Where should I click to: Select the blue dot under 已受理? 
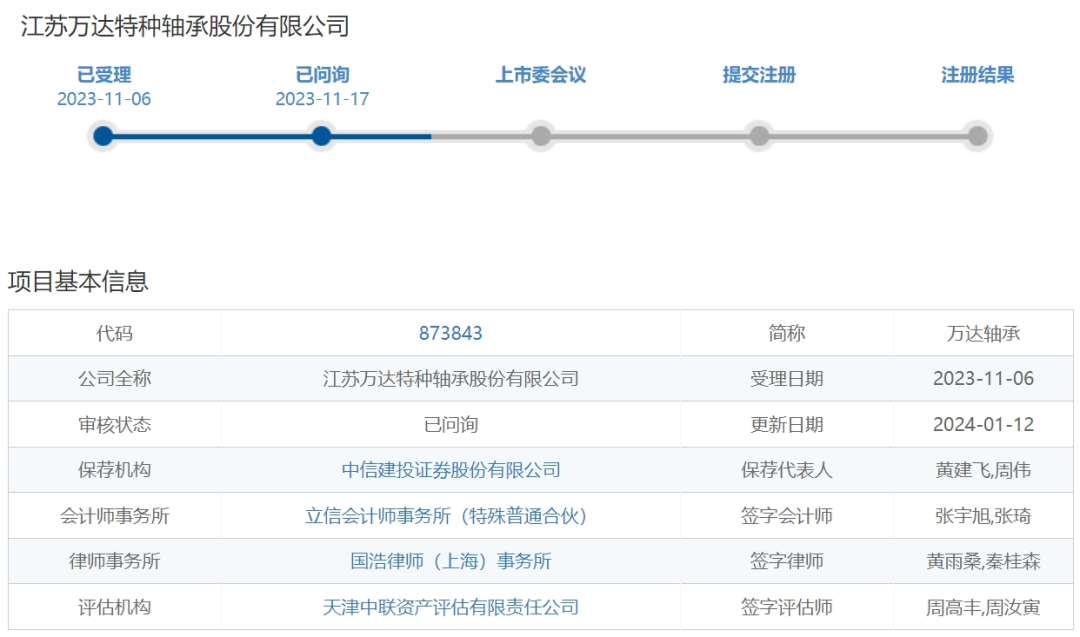click(103, 136)
